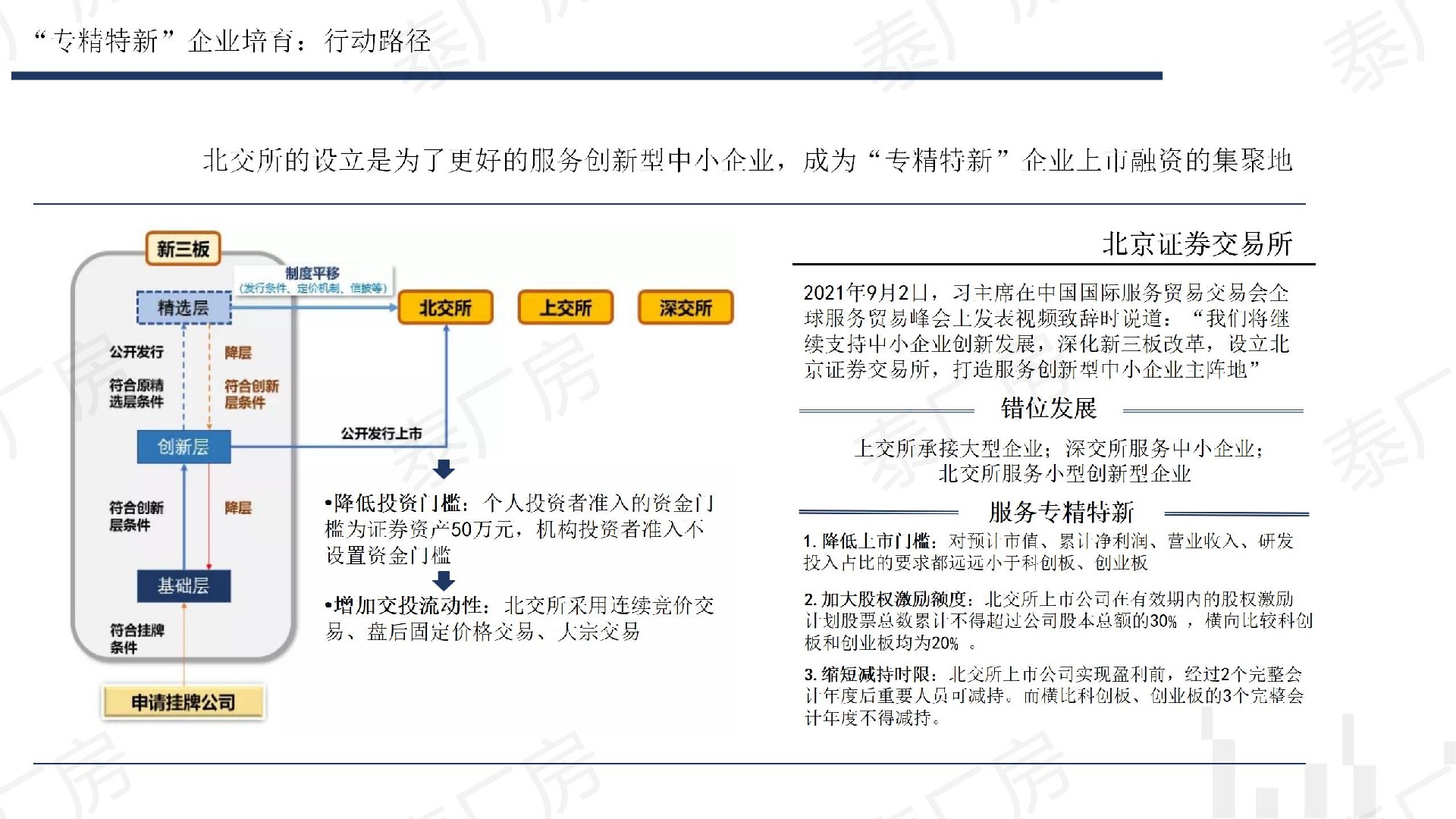Click the 基础层 dark blue box
The width and height of the screenshot is (1456, 819).
(184, 585)
